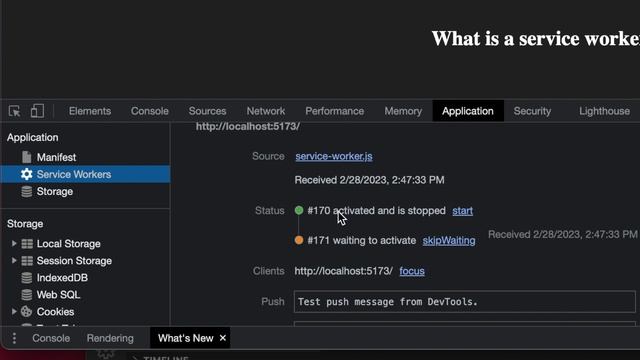640x360 pixels.
Task: Click the '#171 waiting to activate' text
Action: [x=362, y=240]
